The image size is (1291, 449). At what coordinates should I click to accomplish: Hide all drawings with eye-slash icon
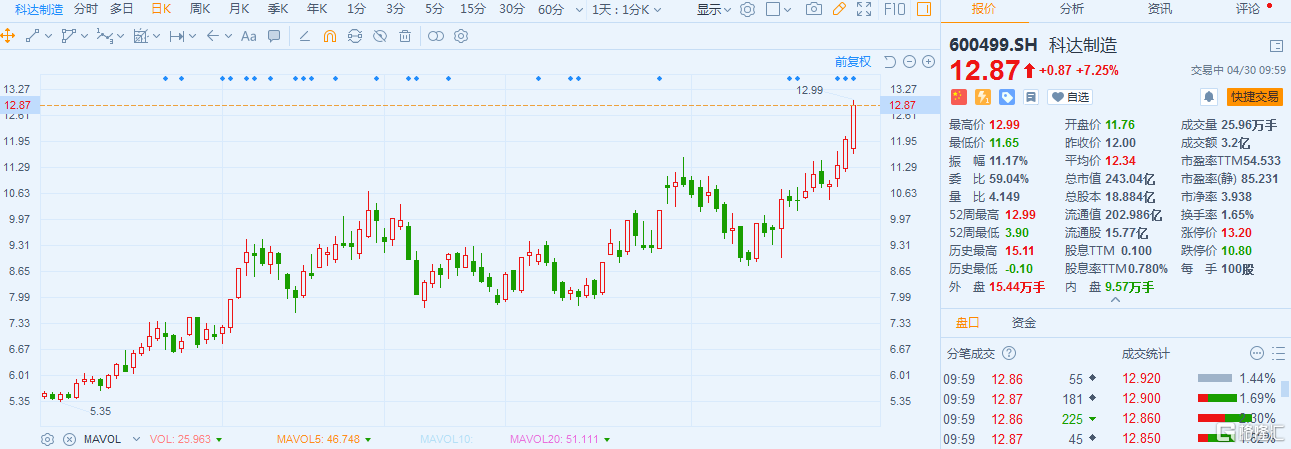[379, 36]
